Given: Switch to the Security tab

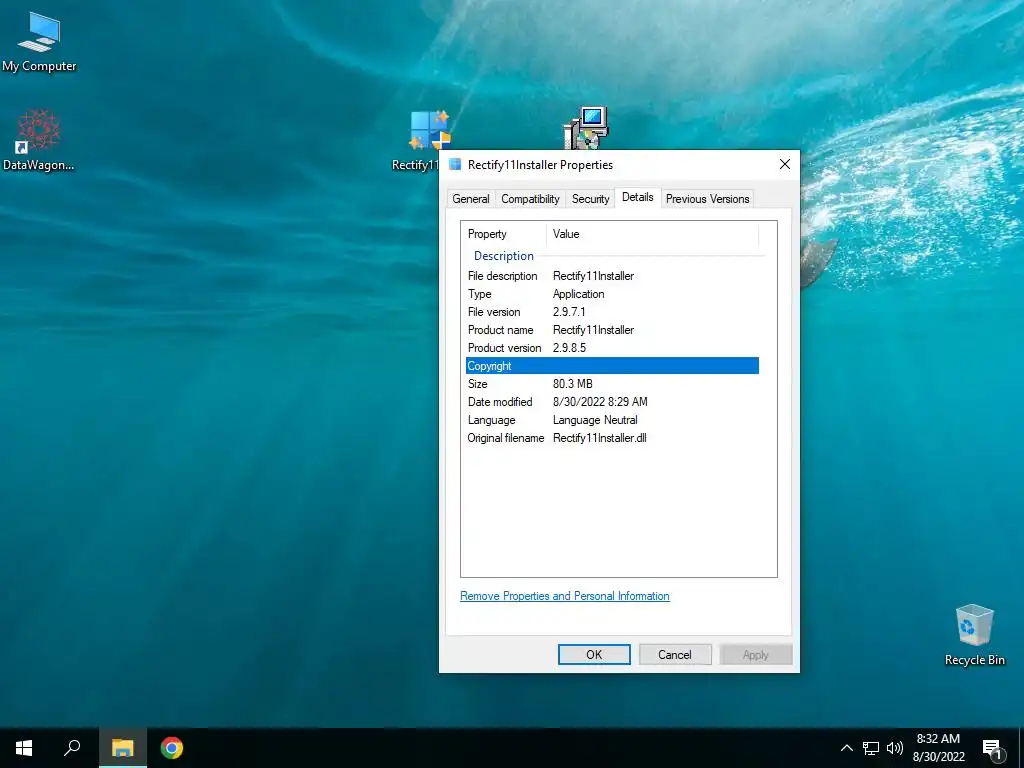Looking at the screenshot, I should coord(590,199).
